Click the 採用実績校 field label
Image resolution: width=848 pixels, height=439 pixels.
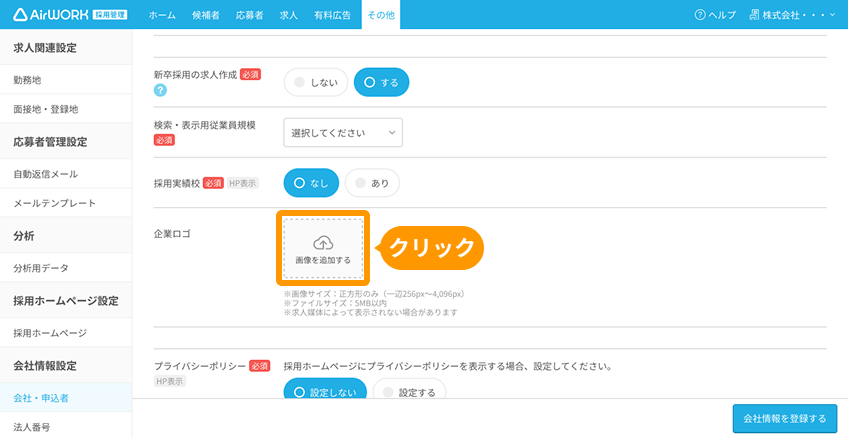click(x=177, y=183)
